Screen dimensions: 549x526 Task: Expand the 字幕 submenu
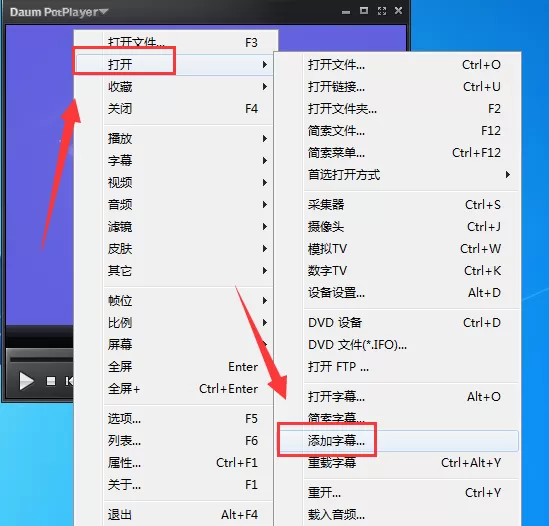tap(174, 161)
